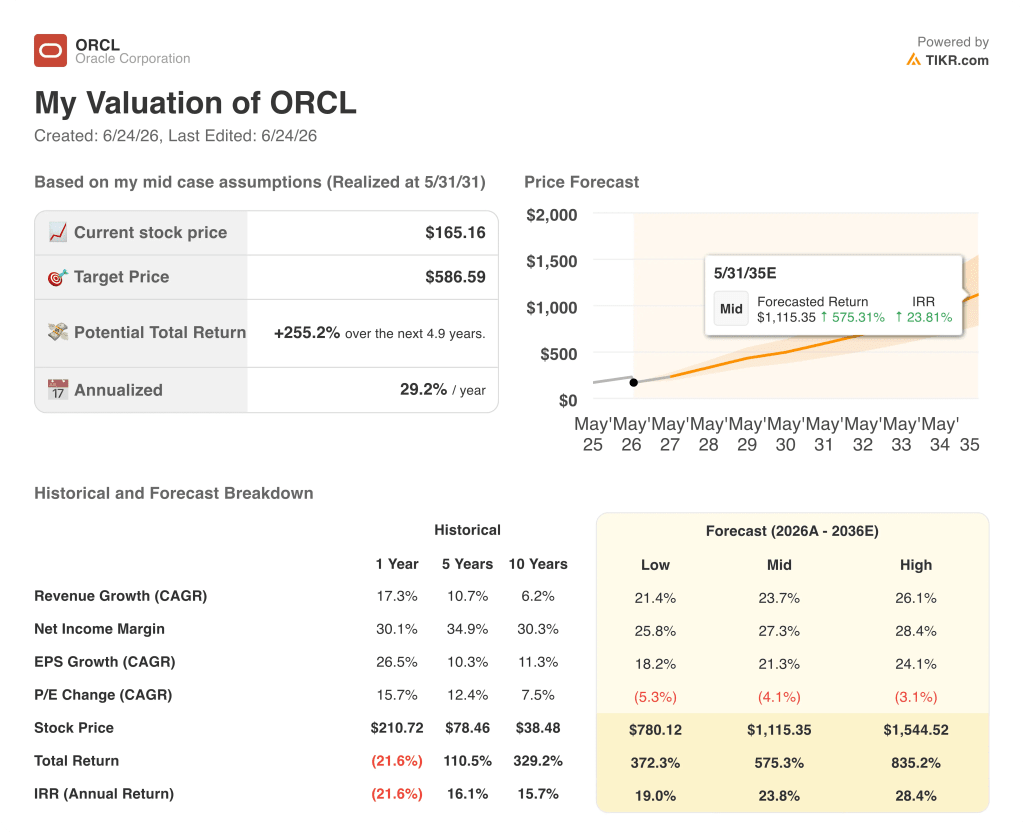The width and height of the screenshot is (1024, 834).
Task: Click the $1,000 y-axis label
Action: pos(552,308)
